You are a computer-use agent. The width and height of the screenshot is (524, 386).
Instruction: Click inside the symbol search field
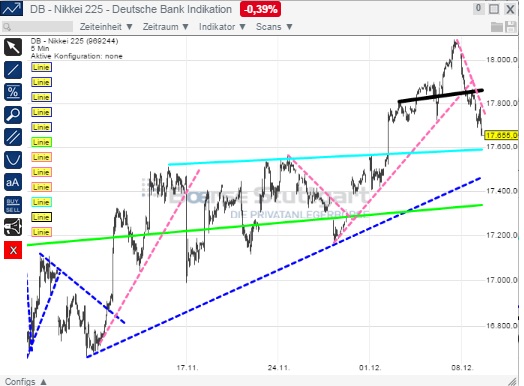pyautogui.click(x=37, y=27)
